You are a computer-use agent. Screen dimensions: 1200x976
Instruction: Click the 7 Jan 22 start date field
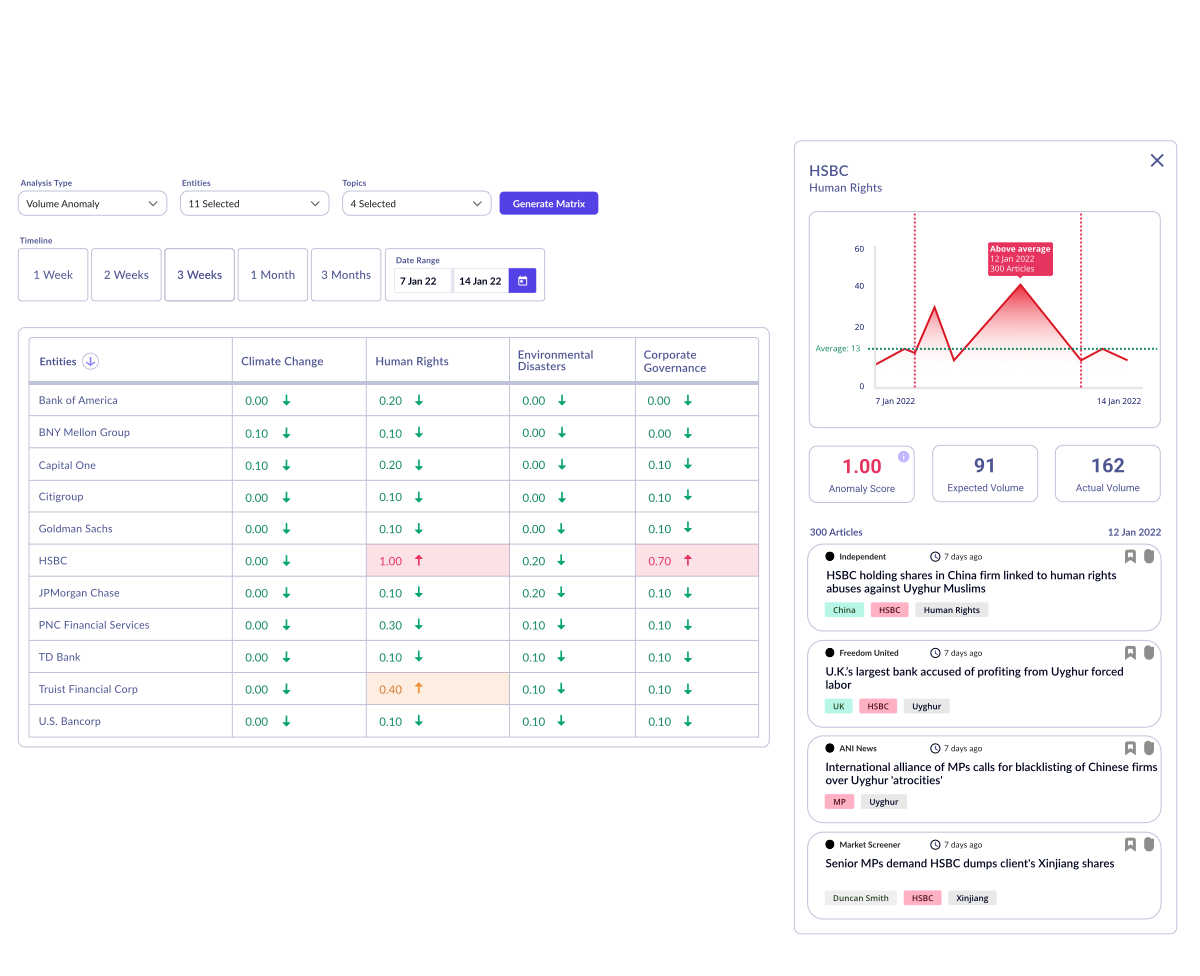(422, 281)
